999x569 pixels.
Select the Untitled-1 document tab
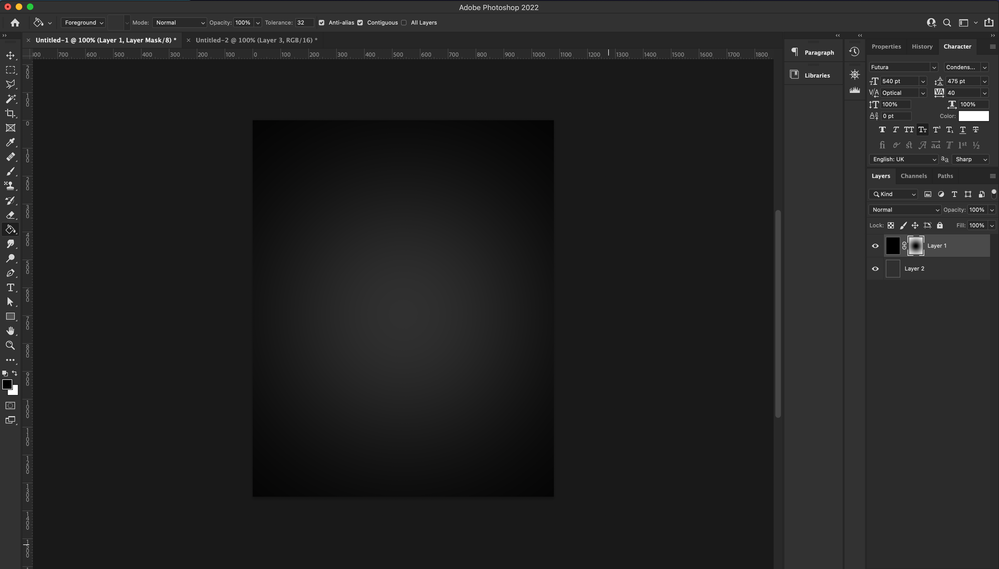[x=105, y=40]
